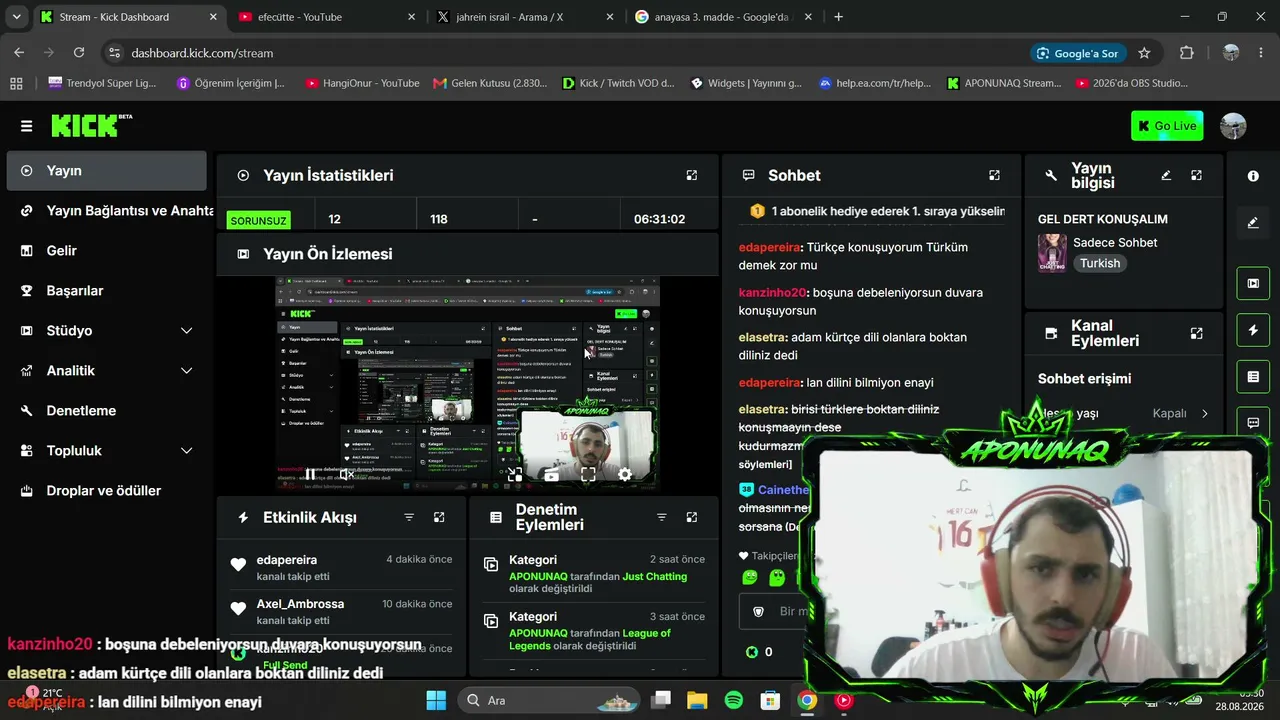Open the Kick hamburger menu
The height and width of the screenshot is (720, 1280).
point(26,126)
